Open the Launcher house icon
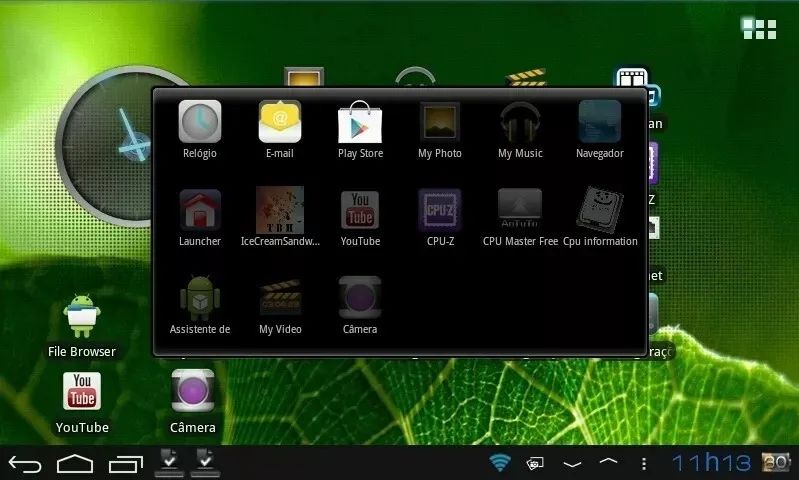The height and width of the screenshot is (480, 799). (x=200, y=209)
